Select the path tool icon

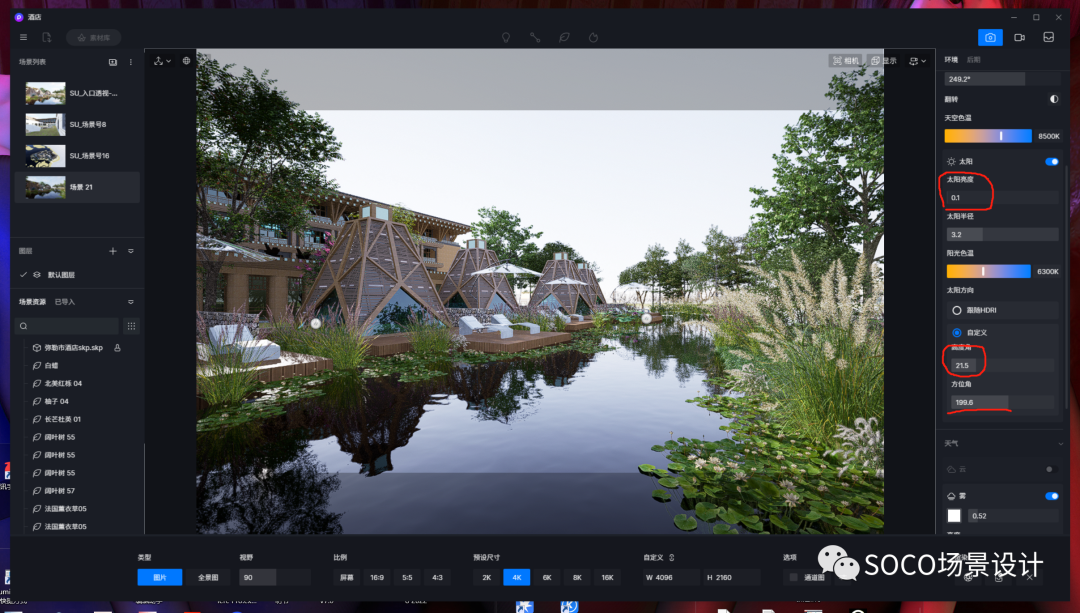535,37
